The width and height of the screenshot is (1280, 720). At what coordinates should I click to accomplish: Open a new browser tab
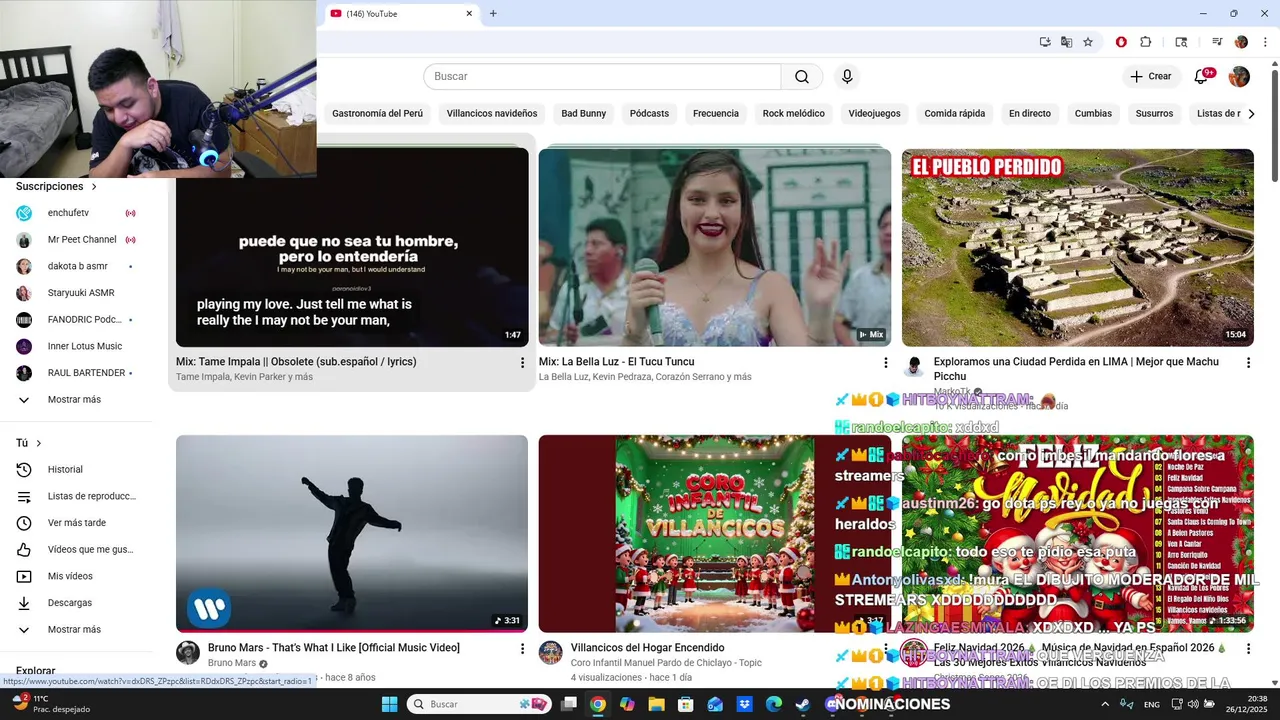[493, 14]
